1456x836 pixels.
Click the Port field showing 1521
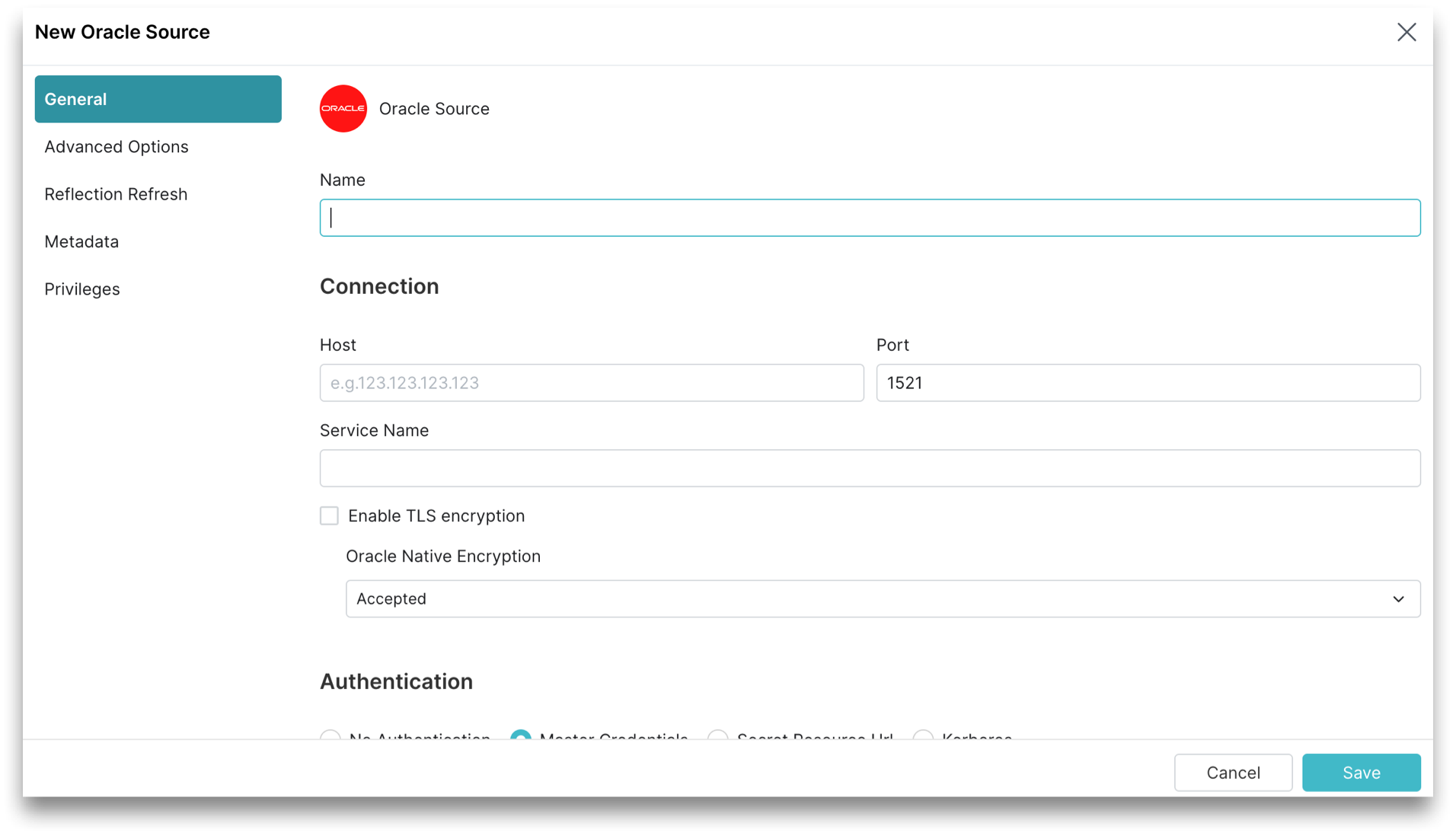click(1148, 383)
